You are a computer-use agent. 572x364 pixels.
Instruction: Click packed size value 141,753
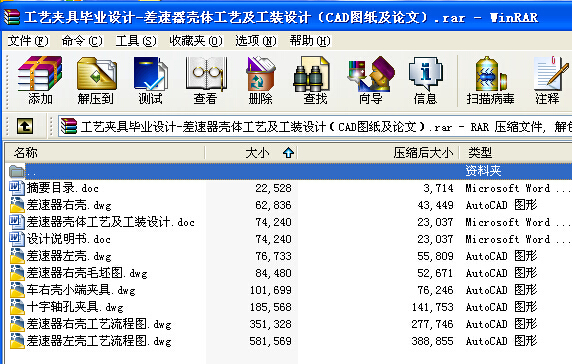(433, 307)
